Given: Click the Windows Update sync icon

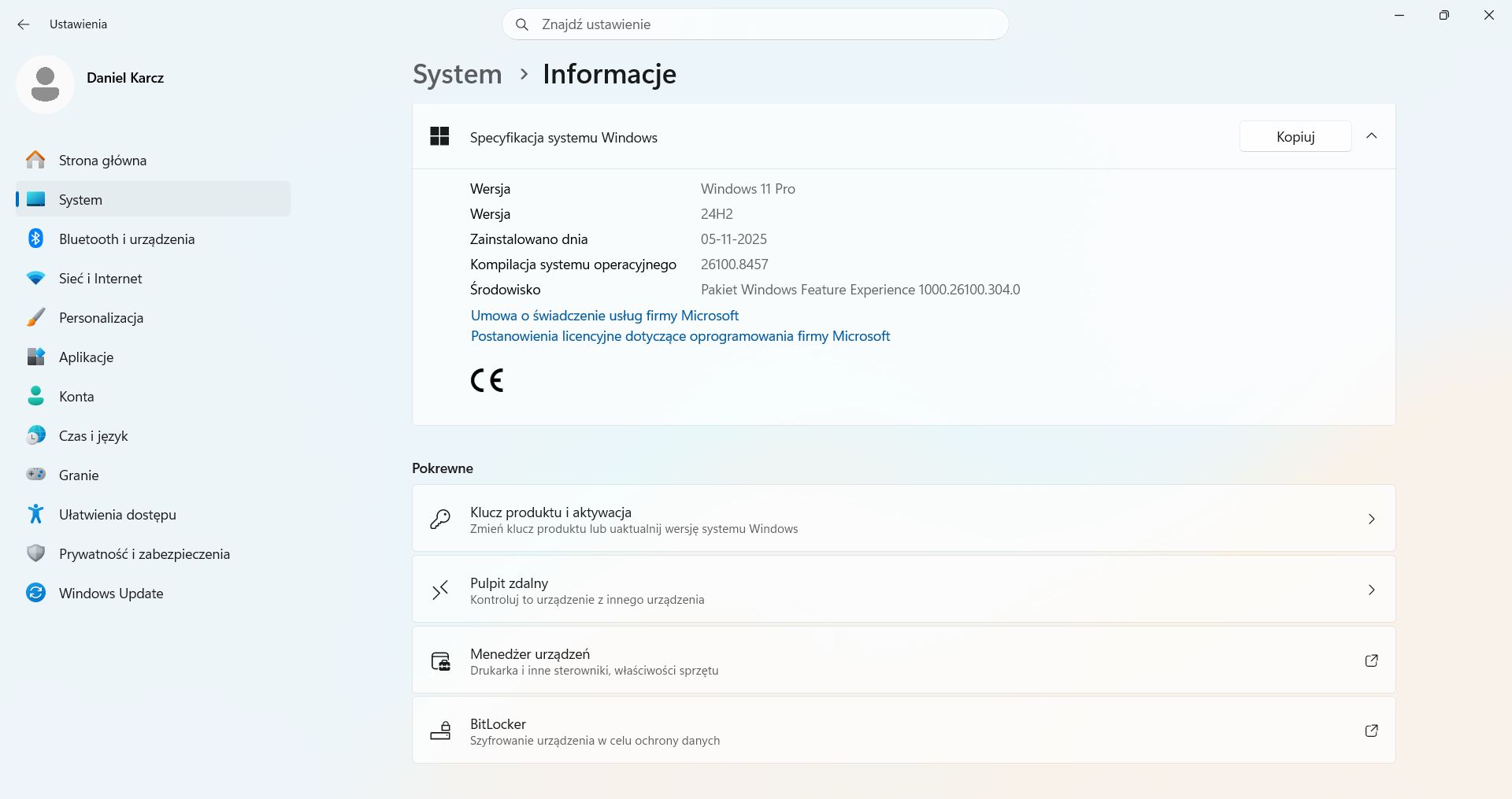Looking at the screenshot, I should pyautogui.click(x=35, y=593).
